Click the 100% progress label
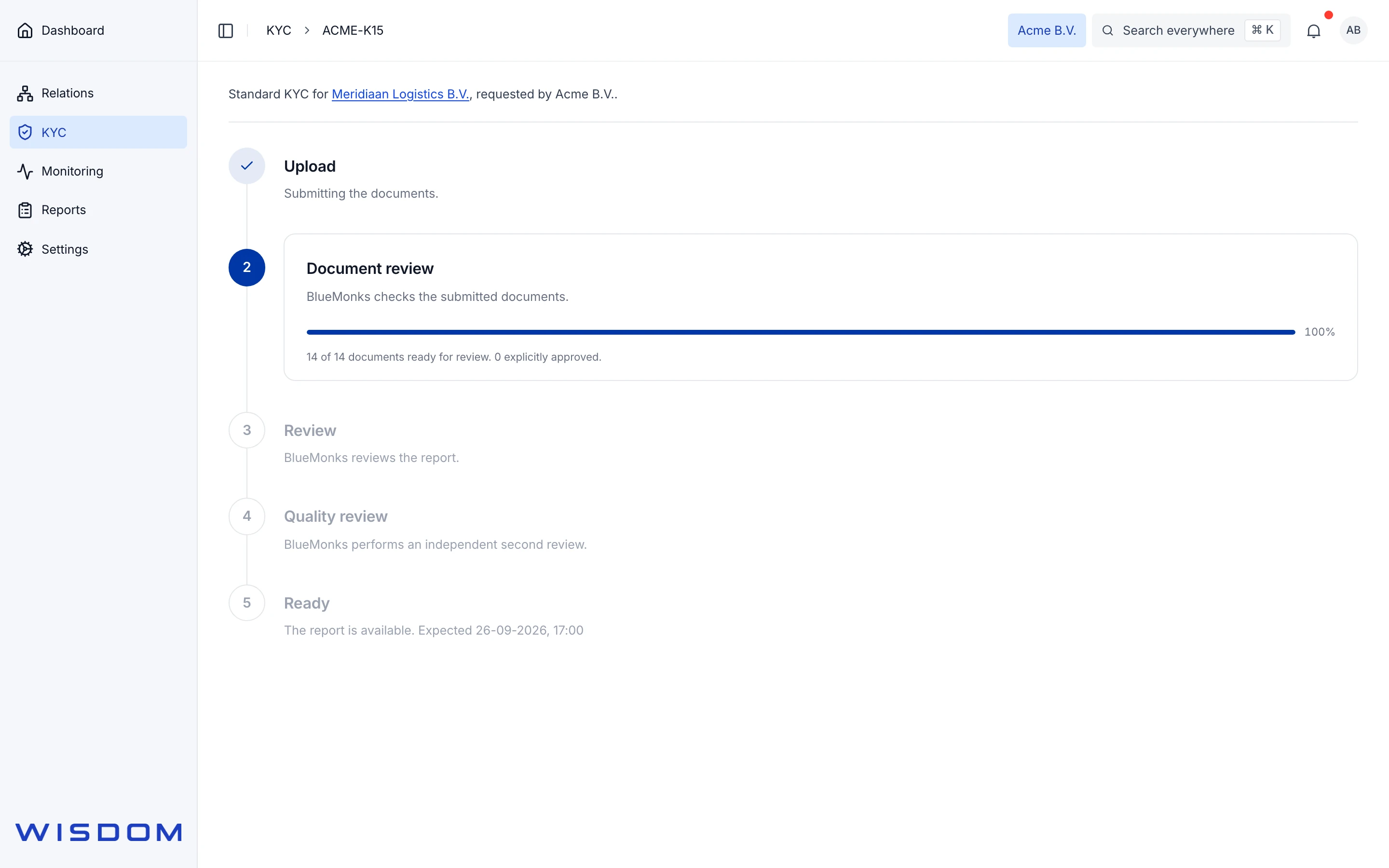 (1320, 332)
